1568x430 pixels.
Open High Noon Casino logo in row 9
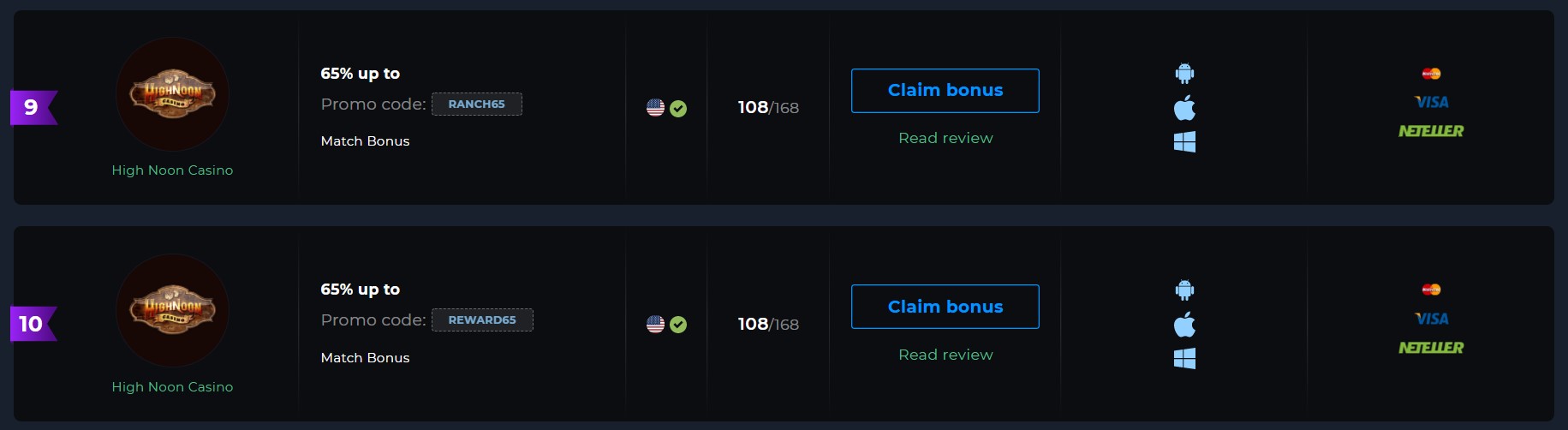coord(172,94)
